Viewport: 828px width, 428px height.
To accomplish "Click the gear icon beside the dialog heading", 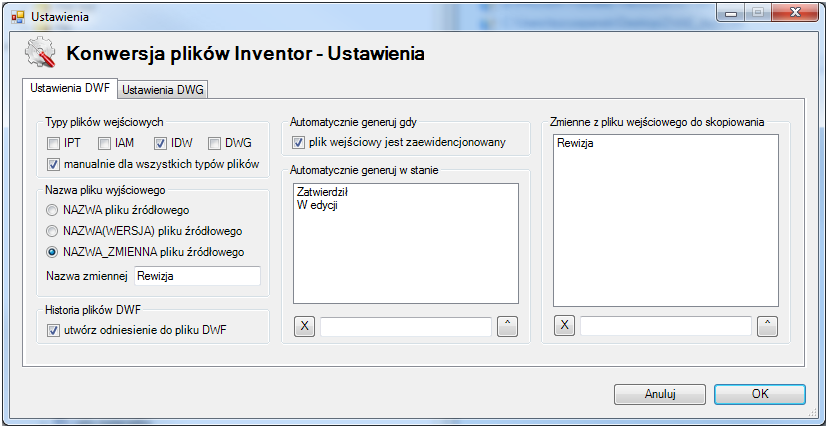I will [x=40, y=52].
